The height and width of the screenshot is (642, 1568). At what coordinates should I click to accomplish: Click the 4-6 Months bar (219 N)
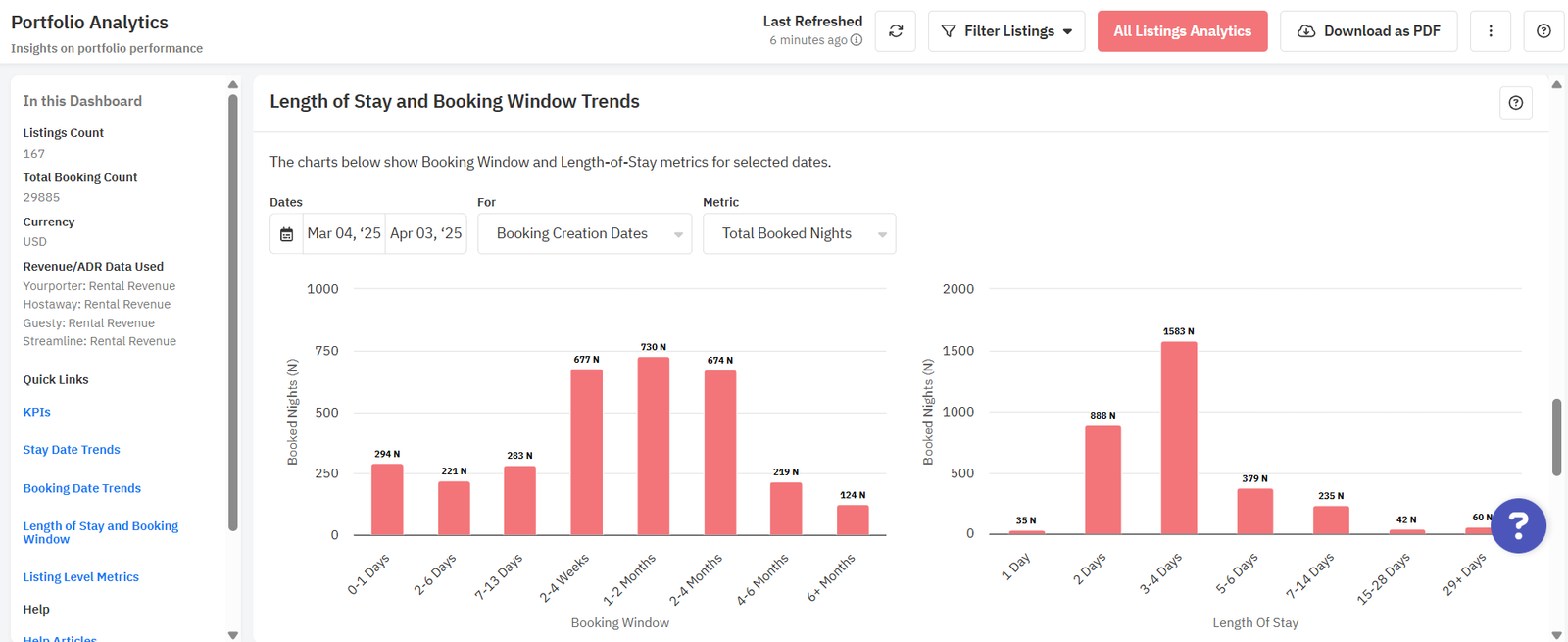(786, 509)
